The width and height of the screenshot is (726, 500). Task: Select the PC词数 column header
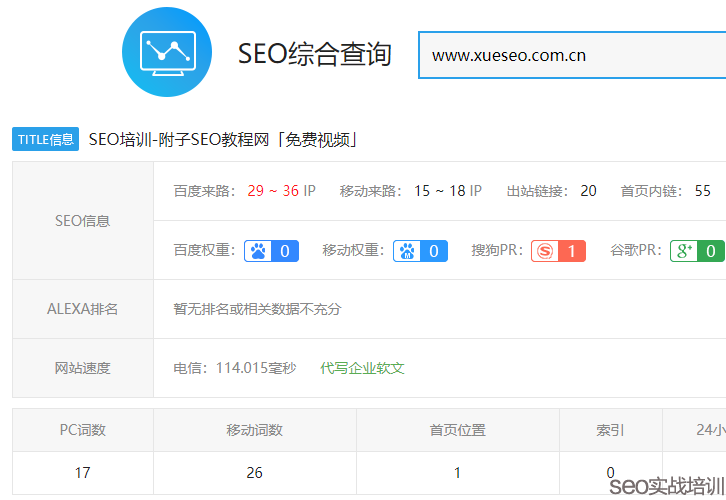click(83, 430)
